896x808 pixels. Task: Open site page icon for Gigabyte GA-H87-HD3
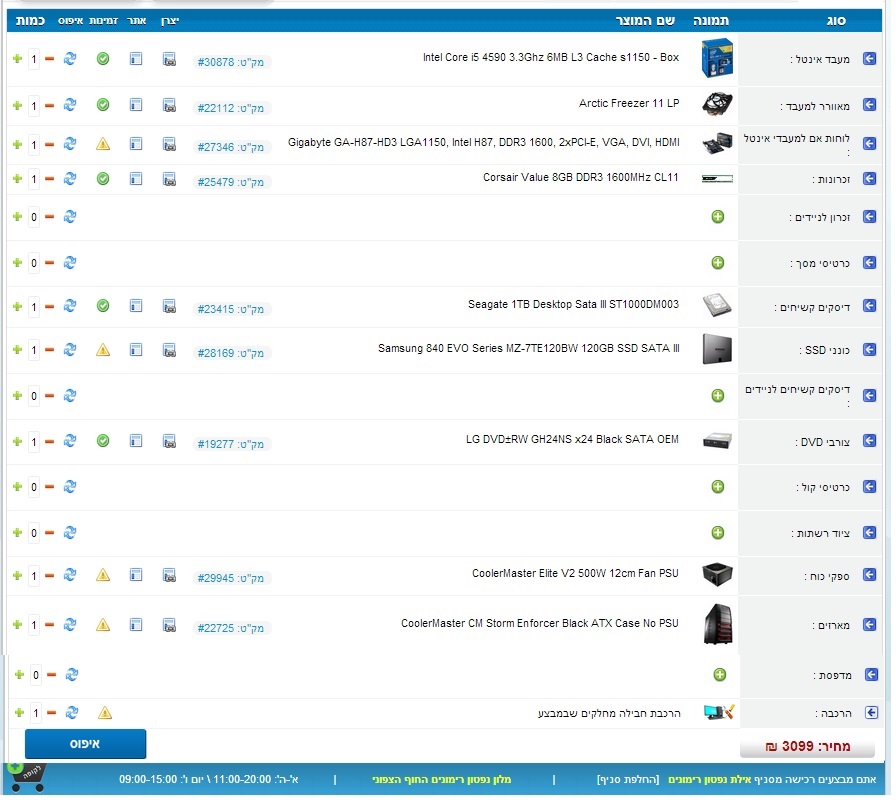tap(136, 145)
